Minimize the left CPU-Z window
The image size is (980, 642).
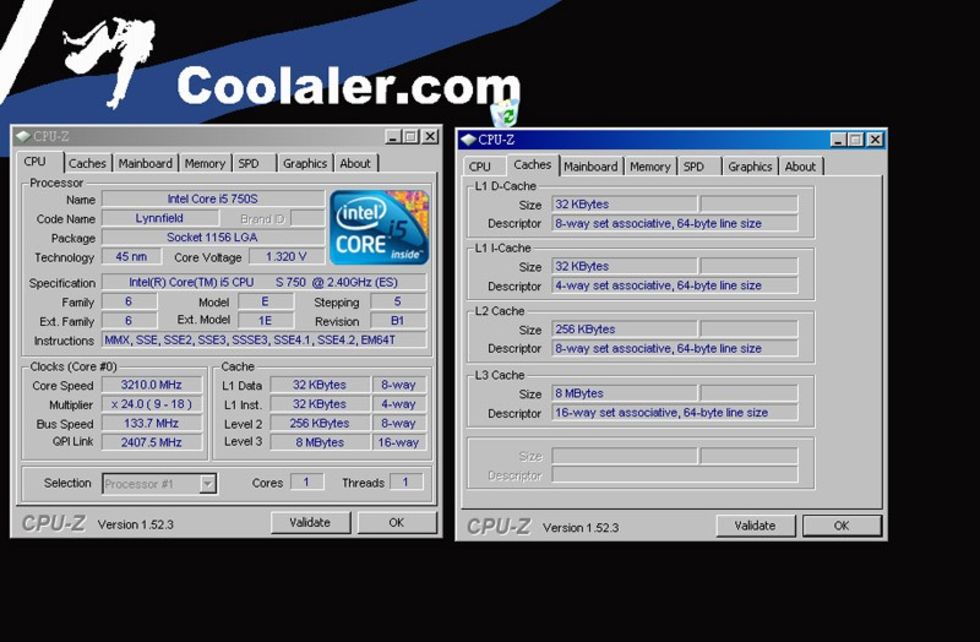point(393,136)
